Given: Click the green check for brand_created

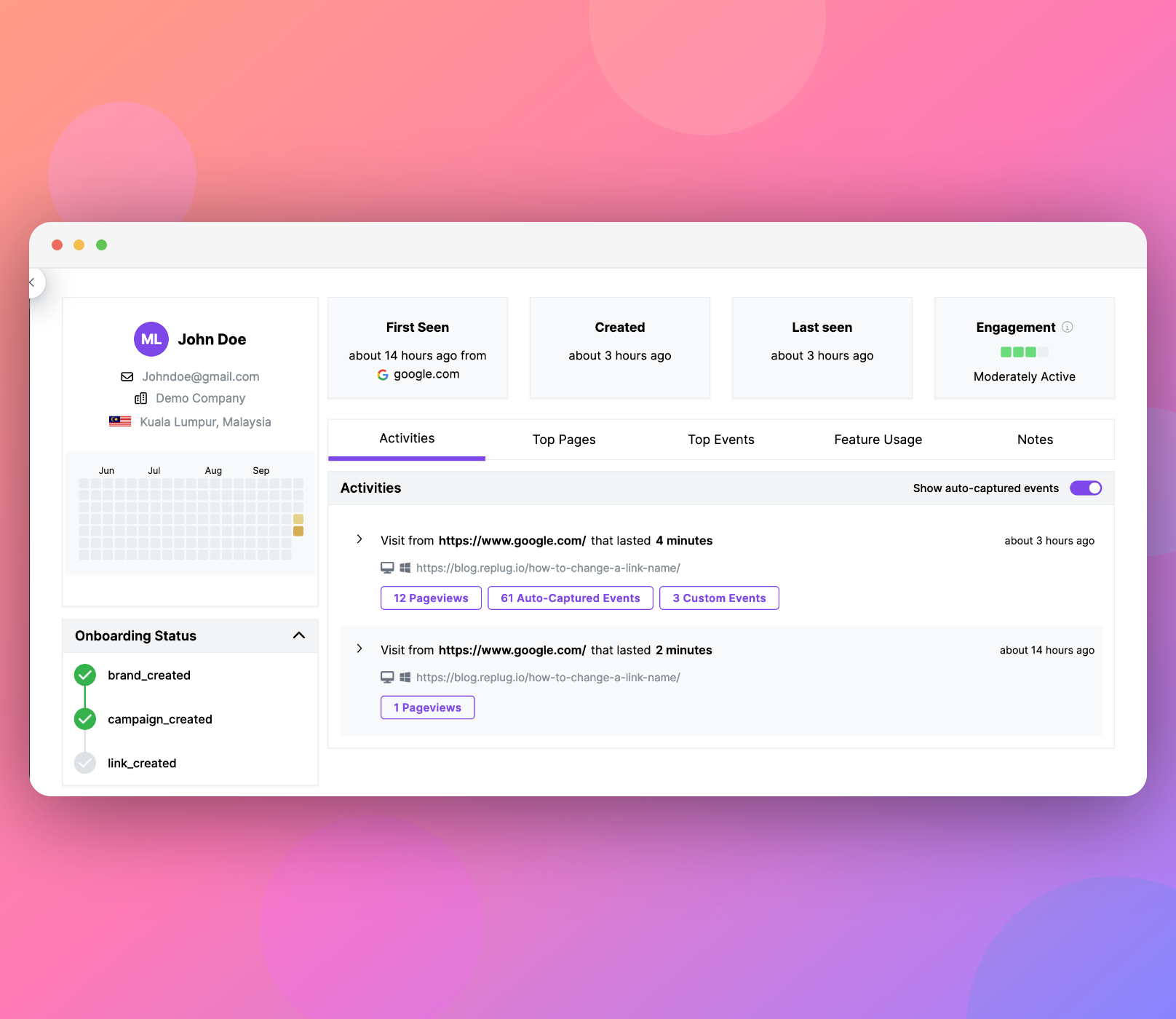Looking at the screenshot, I should pyautogui.click(x=85, y=675).
